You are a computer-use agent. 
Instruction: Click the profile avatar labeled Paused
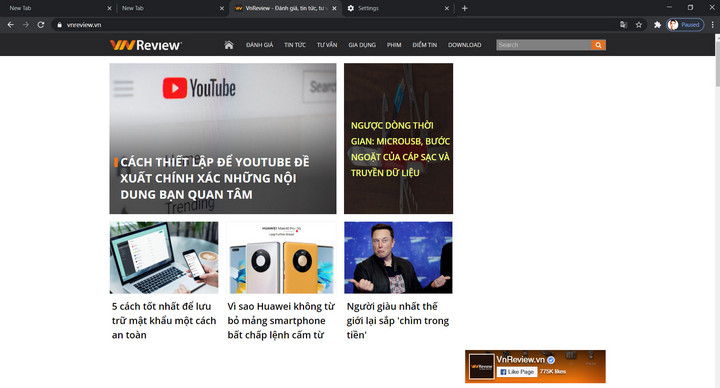coord(685,25)
